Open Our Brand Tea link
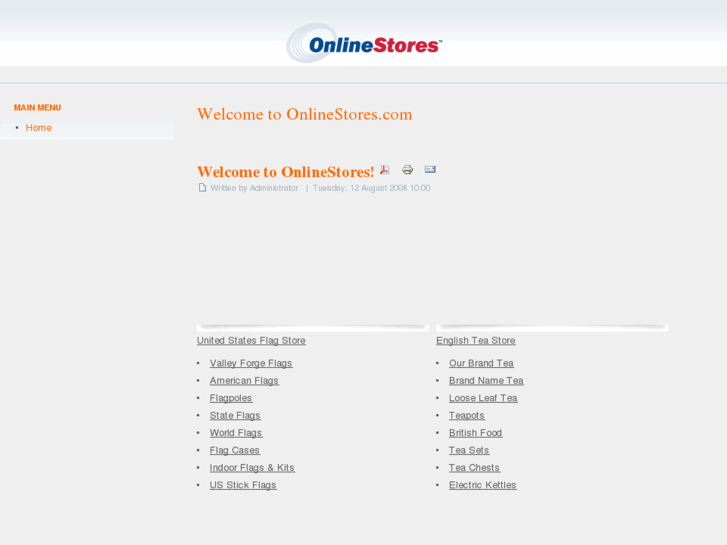This screenshot has width=727, height=545. click(x=481, y=363)
